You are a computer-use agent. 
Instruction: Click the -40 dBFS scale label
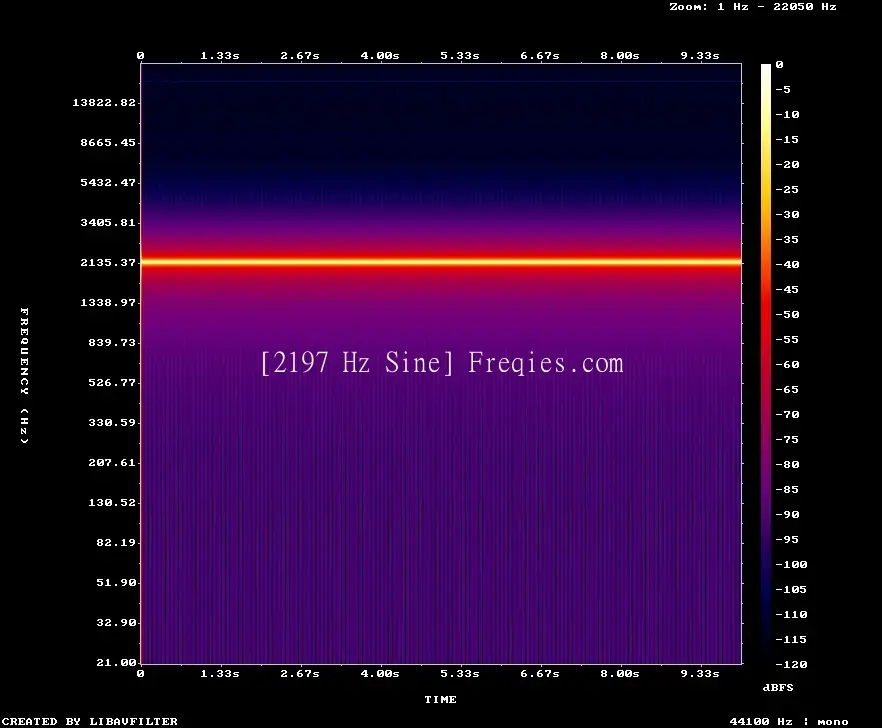click(787, 264)
